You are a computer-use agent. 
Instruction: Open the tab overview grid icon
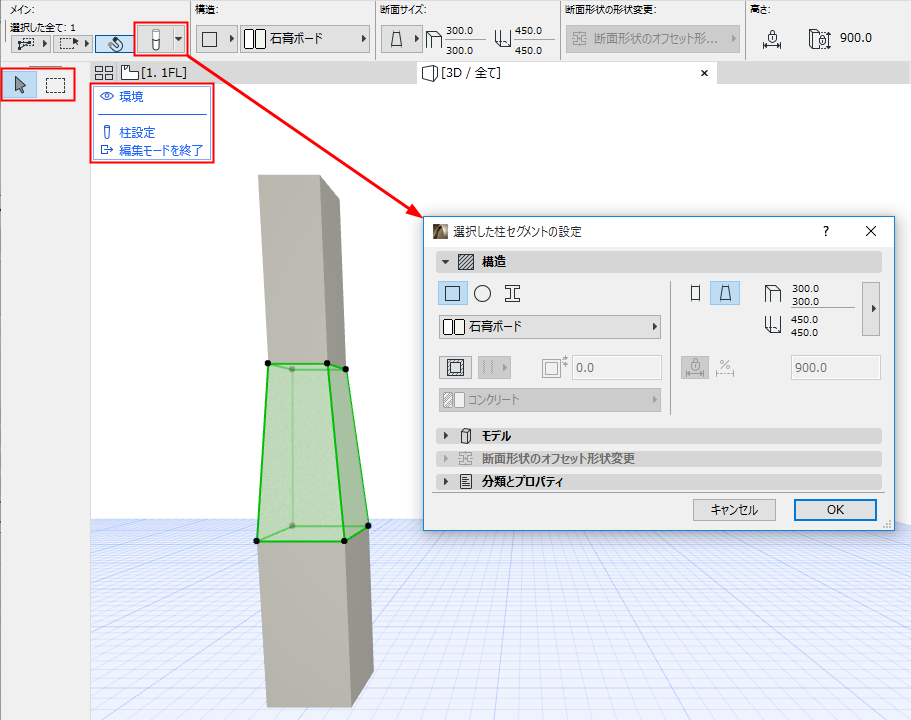[x=104, y=73]
